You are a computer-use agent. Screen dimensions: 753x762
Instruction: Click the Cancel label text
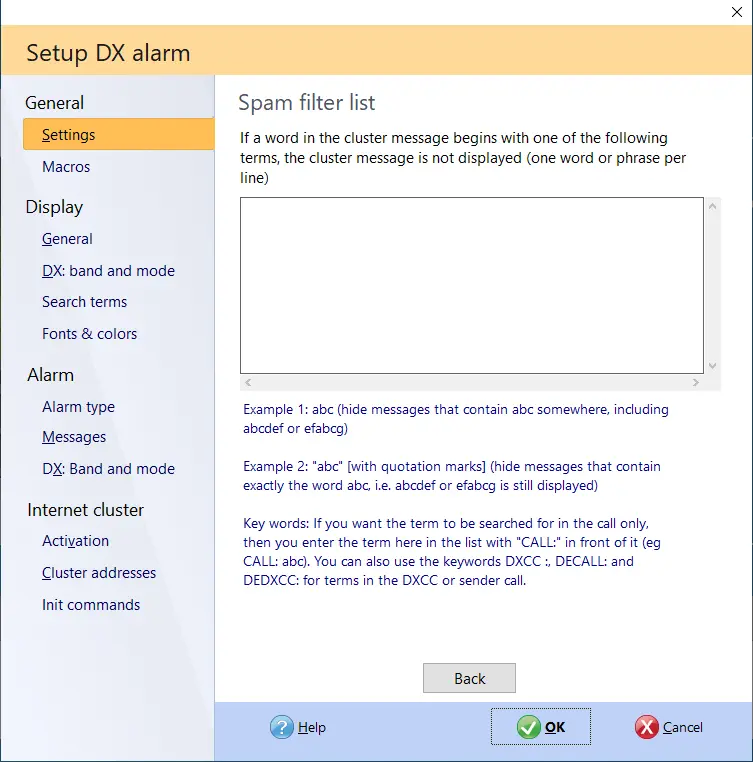point(683,727)
